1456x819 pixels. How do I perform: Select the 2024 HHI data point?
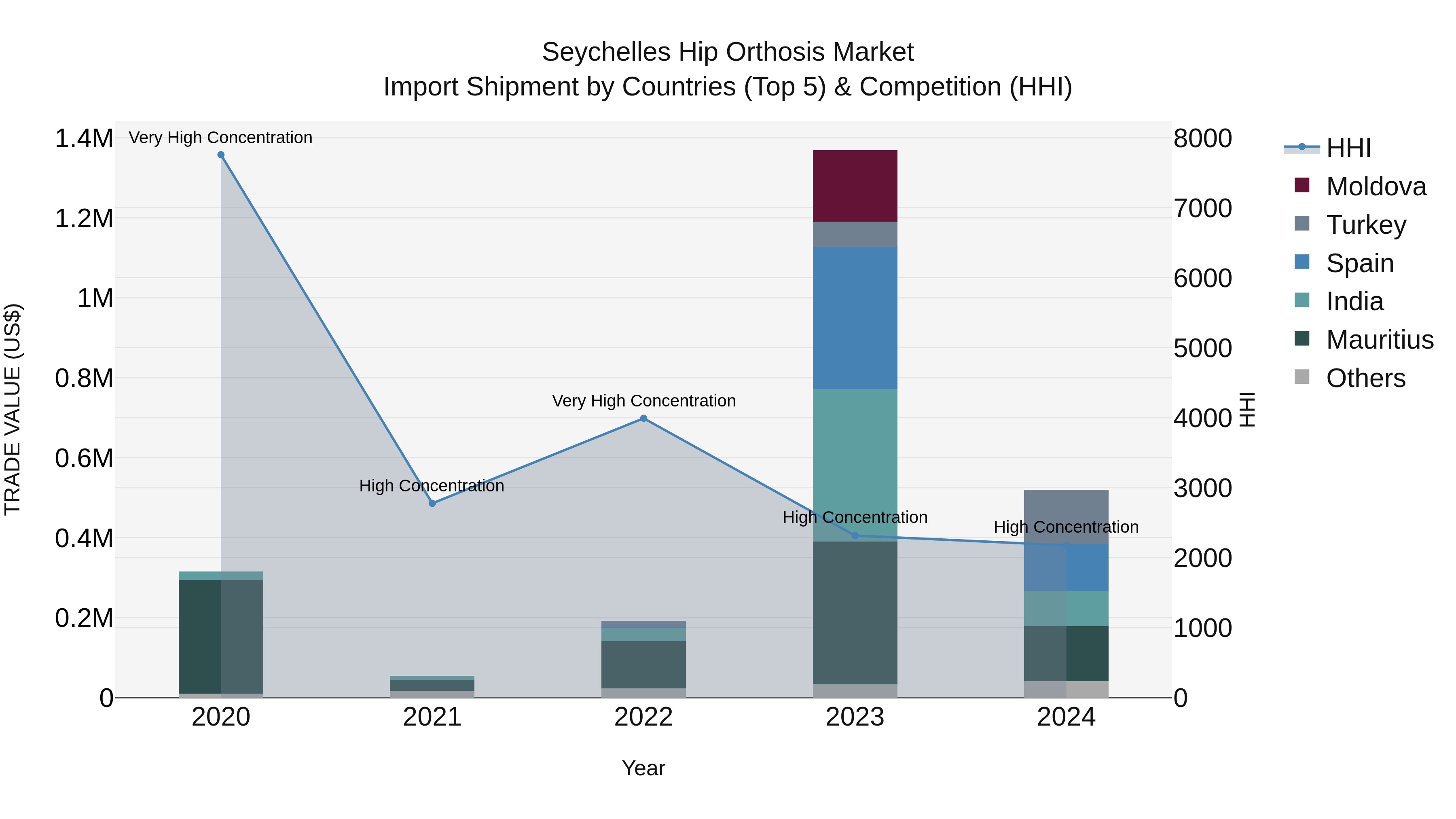pyautogui.click(x=1066, y=546)
